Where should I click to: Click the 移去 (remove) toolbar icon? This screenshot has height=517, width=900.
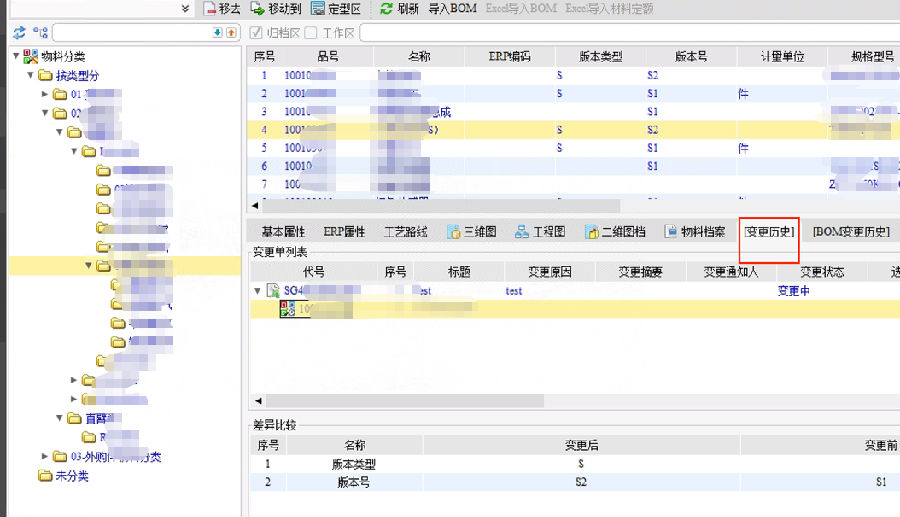pos(210,9)
